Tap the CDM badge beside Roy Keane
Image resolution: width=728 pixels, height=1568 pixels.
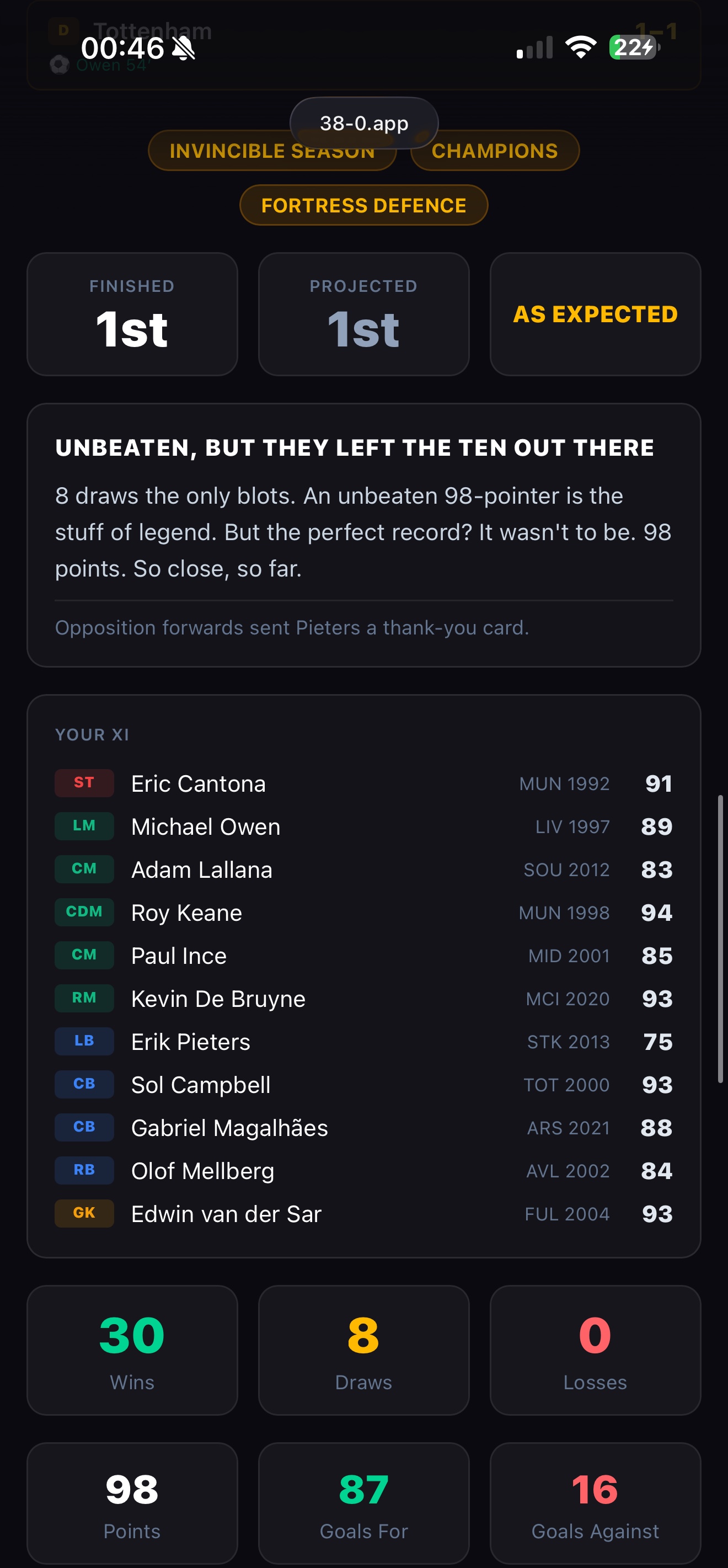(x=84, y=912)
